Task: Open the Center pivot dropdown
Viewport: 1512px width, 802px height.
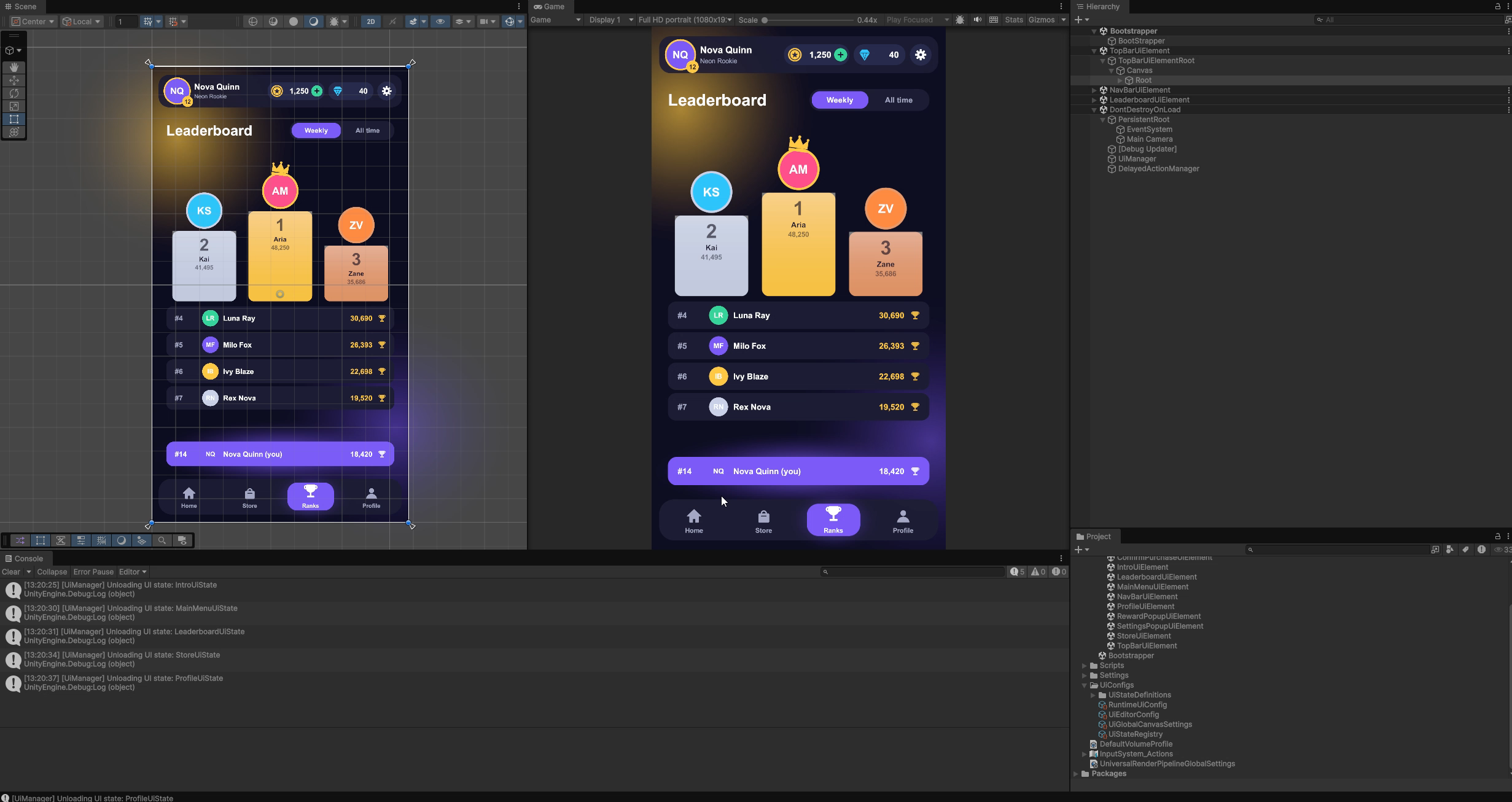Action: [33, 21]
